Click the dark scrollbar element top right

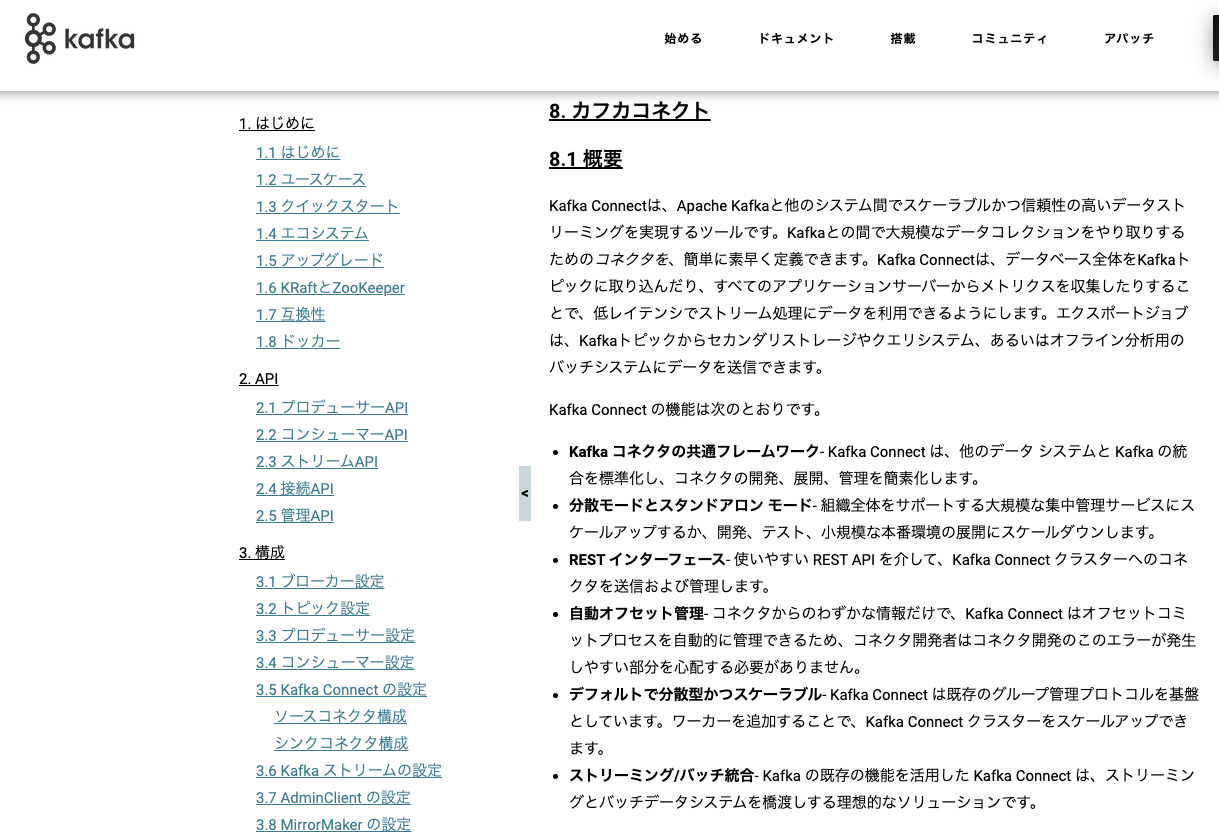pyautogui.click(x=1213, y=37)
